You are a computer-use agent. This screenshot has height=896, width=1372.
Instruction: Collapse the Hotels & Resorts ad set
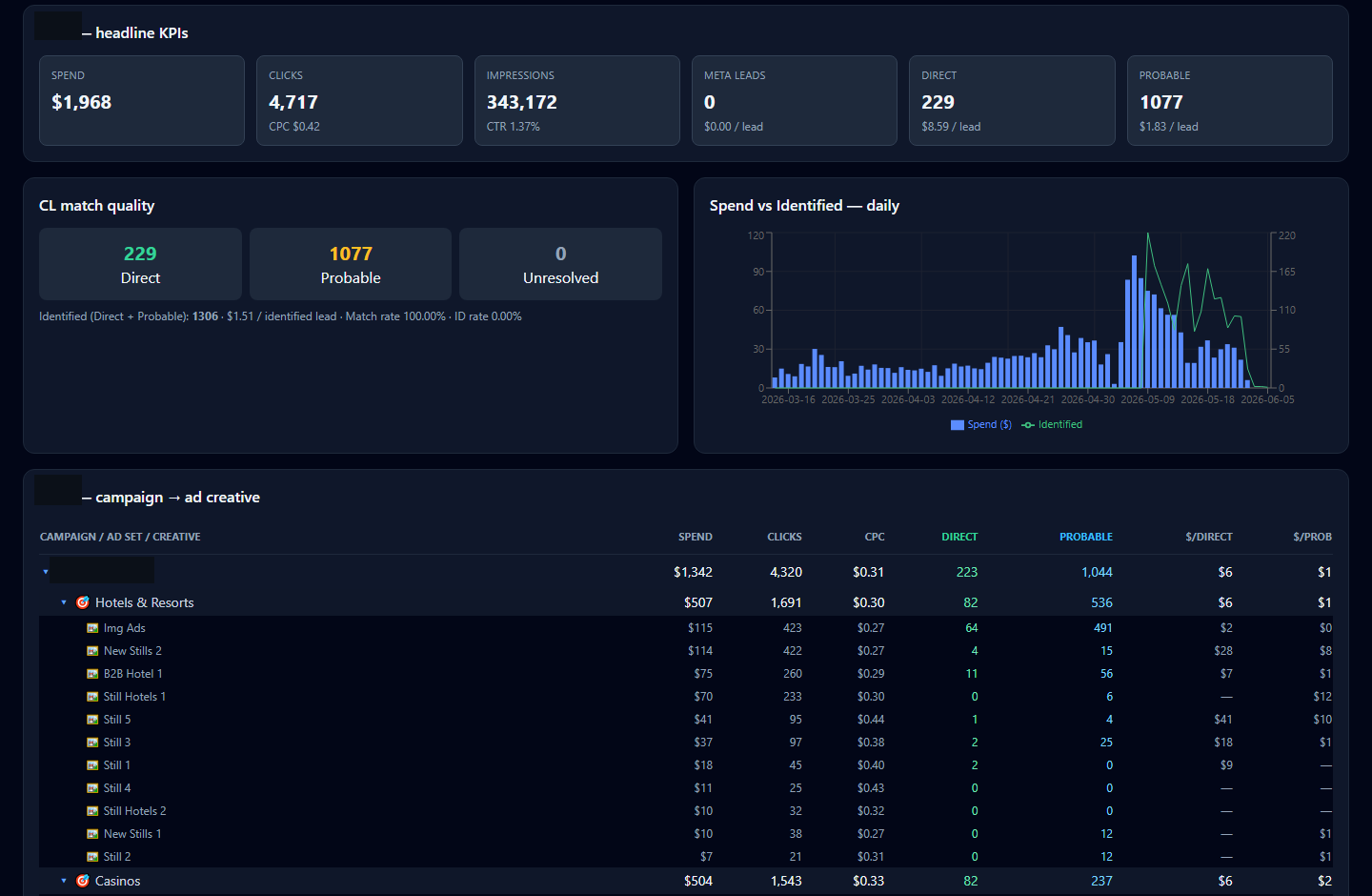[64, 602]
